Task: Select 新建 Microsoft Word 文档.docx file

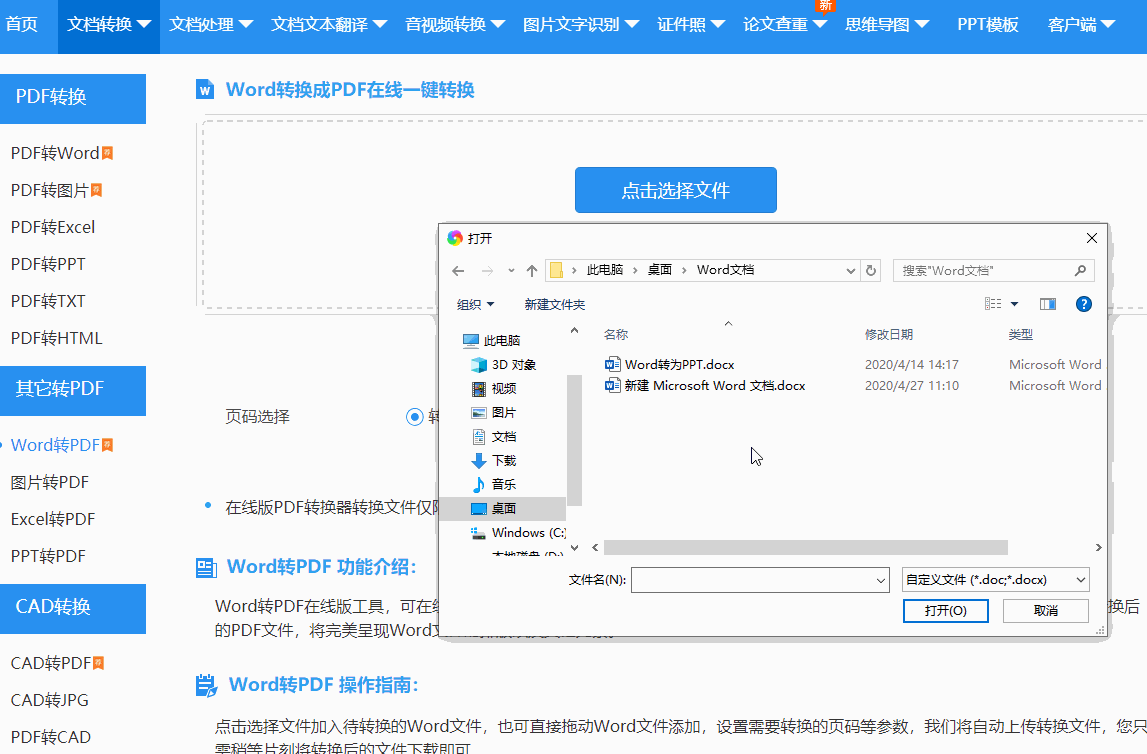Action: (x=706, y=385)
